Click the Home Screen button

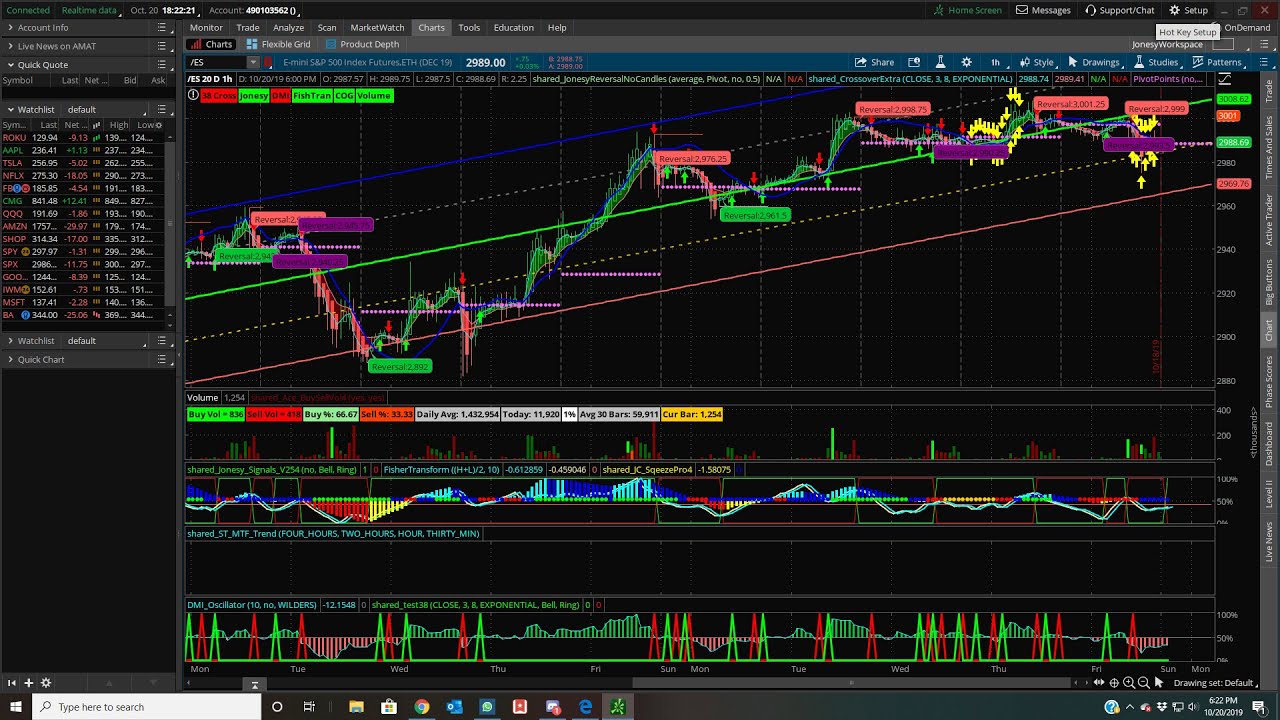[968, 10]
